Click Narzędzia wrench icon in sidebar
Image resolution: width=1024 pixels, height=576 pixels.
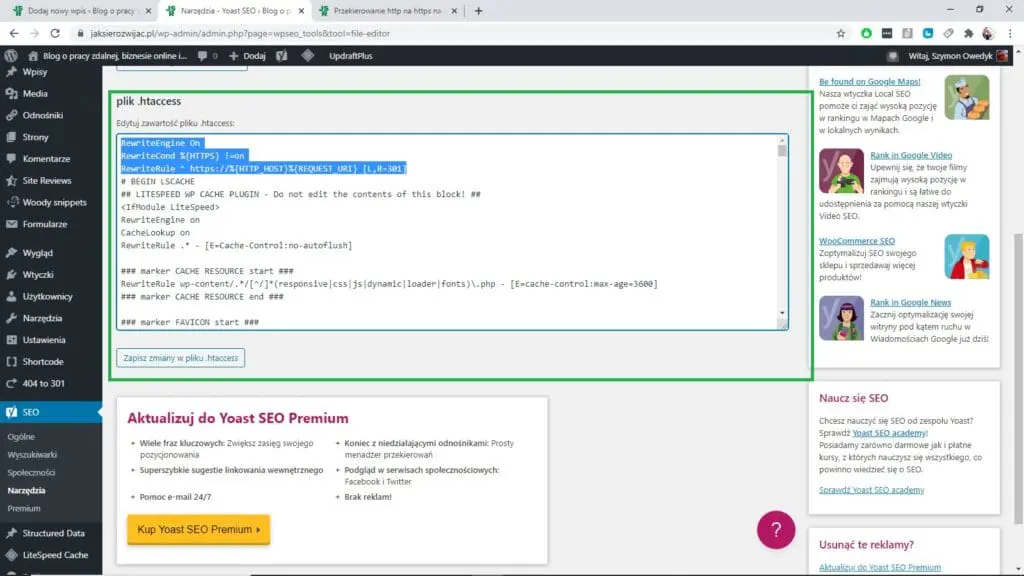coord(11,318)
